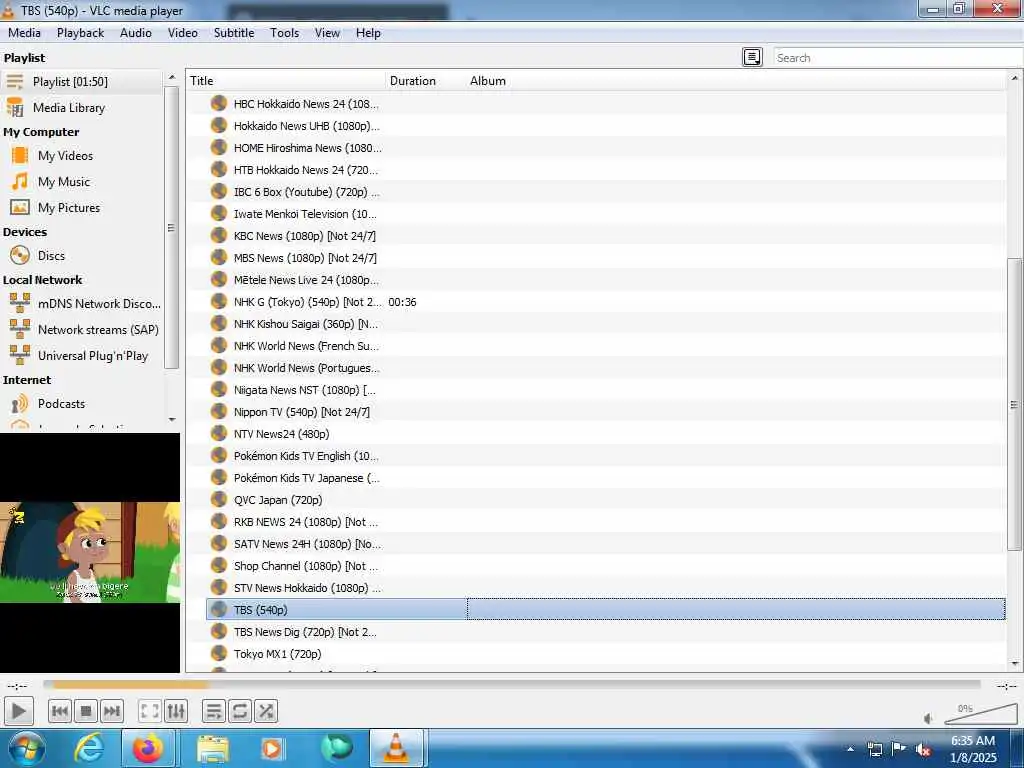Toggle the playlist view button
The height and width of the screenshot is (768, 1024).
214,711
